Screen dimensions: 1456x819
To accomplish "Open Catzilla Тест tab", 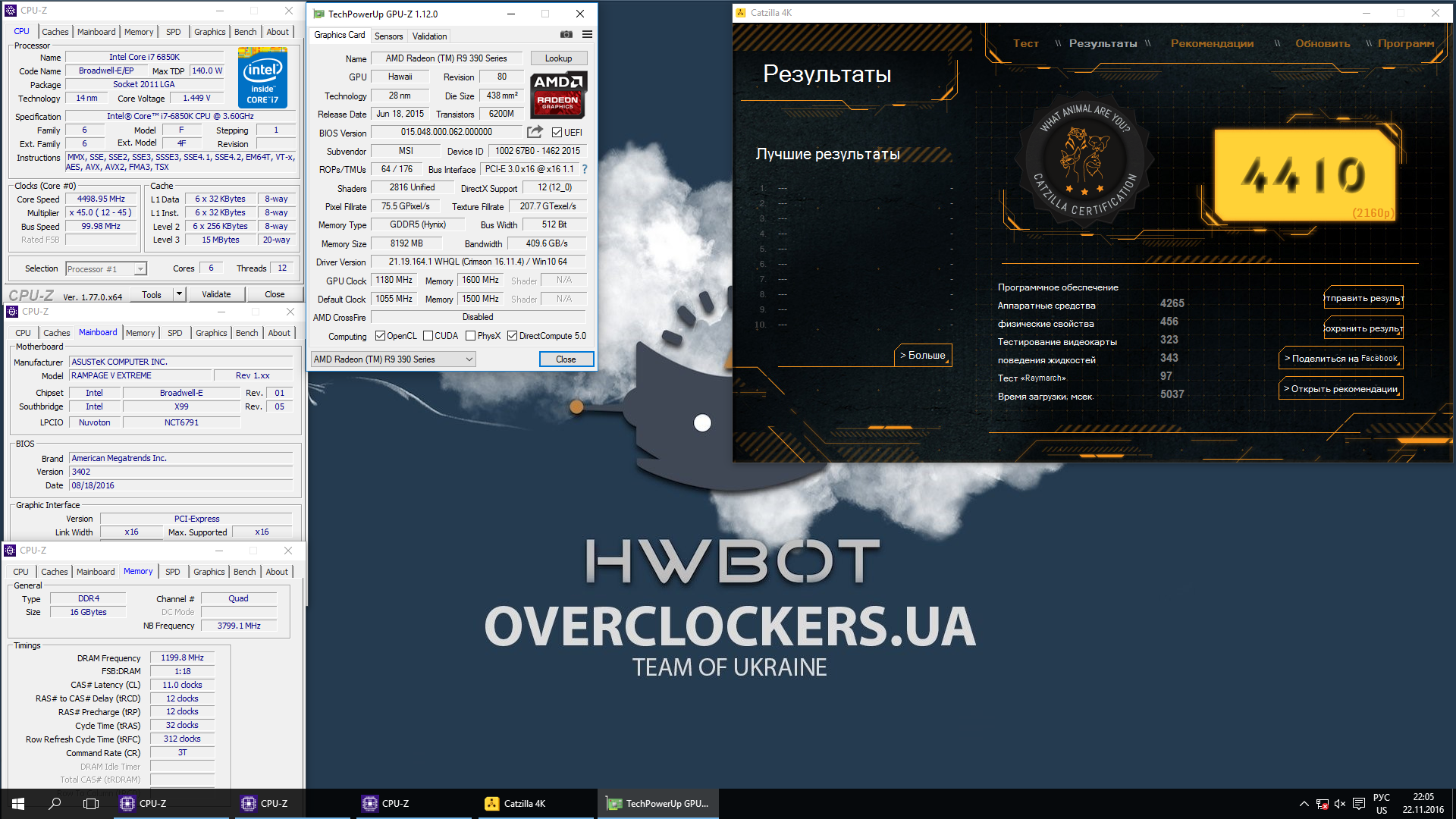I will click(x=1026, y=43).
